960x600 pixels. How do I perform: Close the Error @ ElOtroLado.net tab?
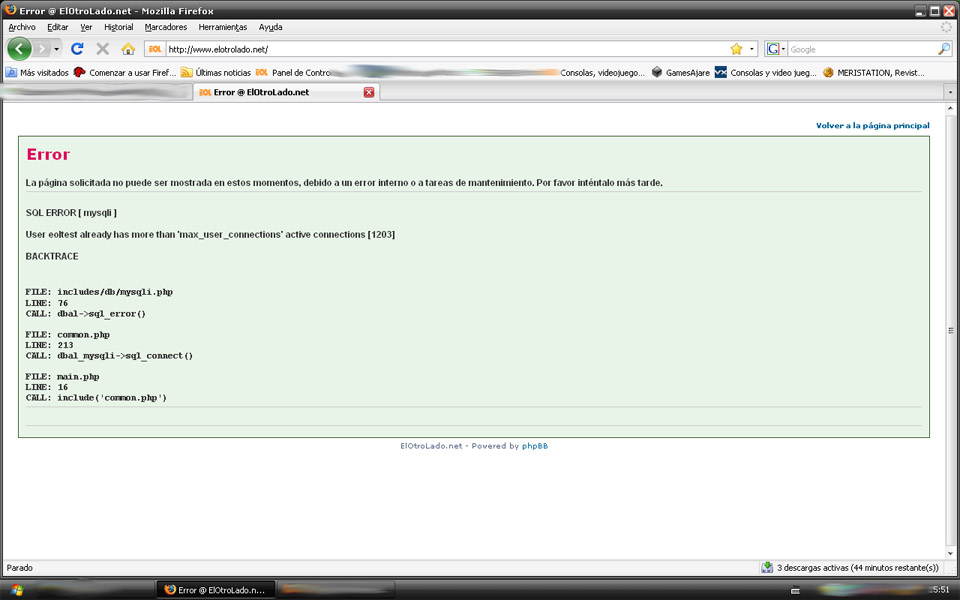(x=369, y=92)
